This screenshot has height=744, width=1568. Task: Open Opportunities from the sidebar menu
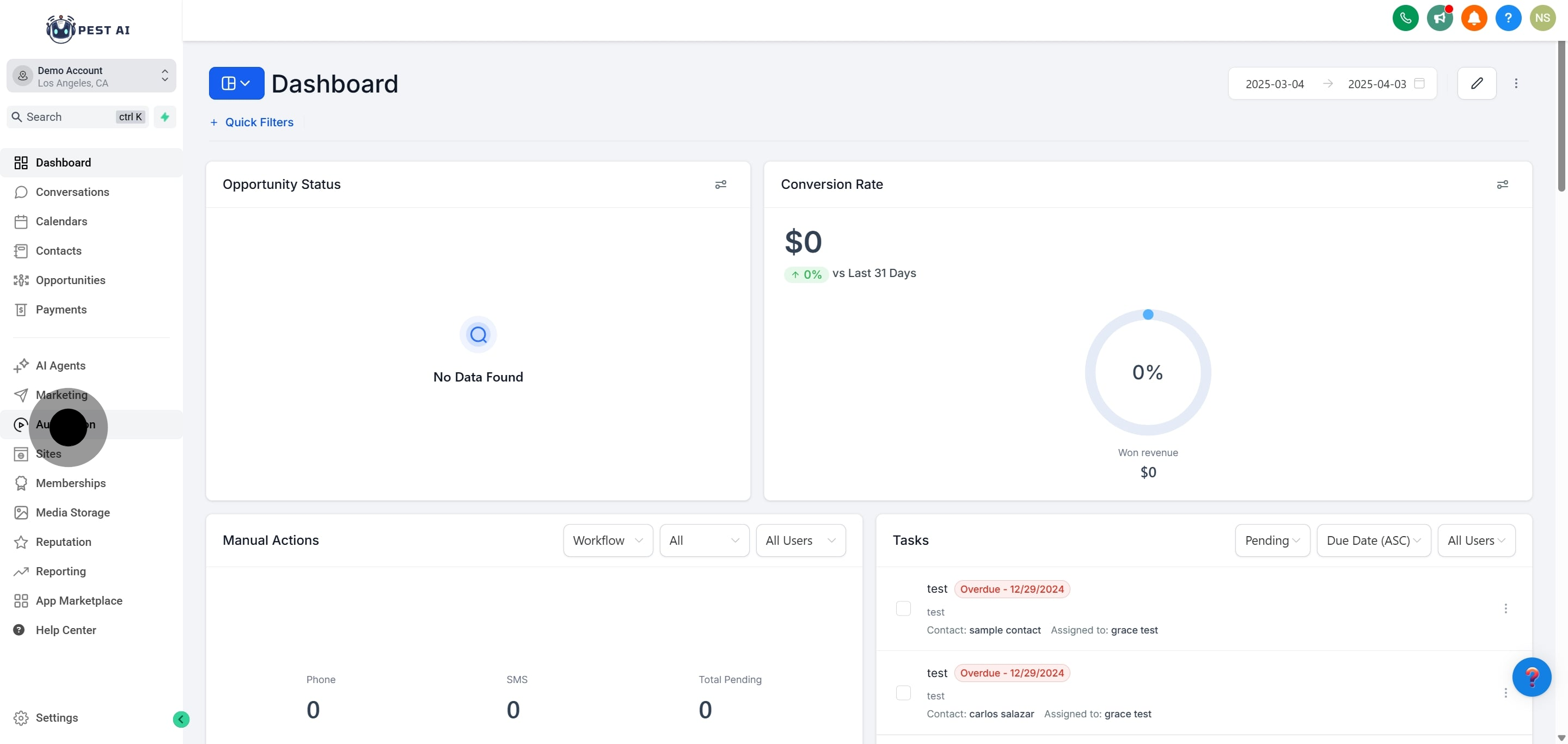click(x=70, y=280)
